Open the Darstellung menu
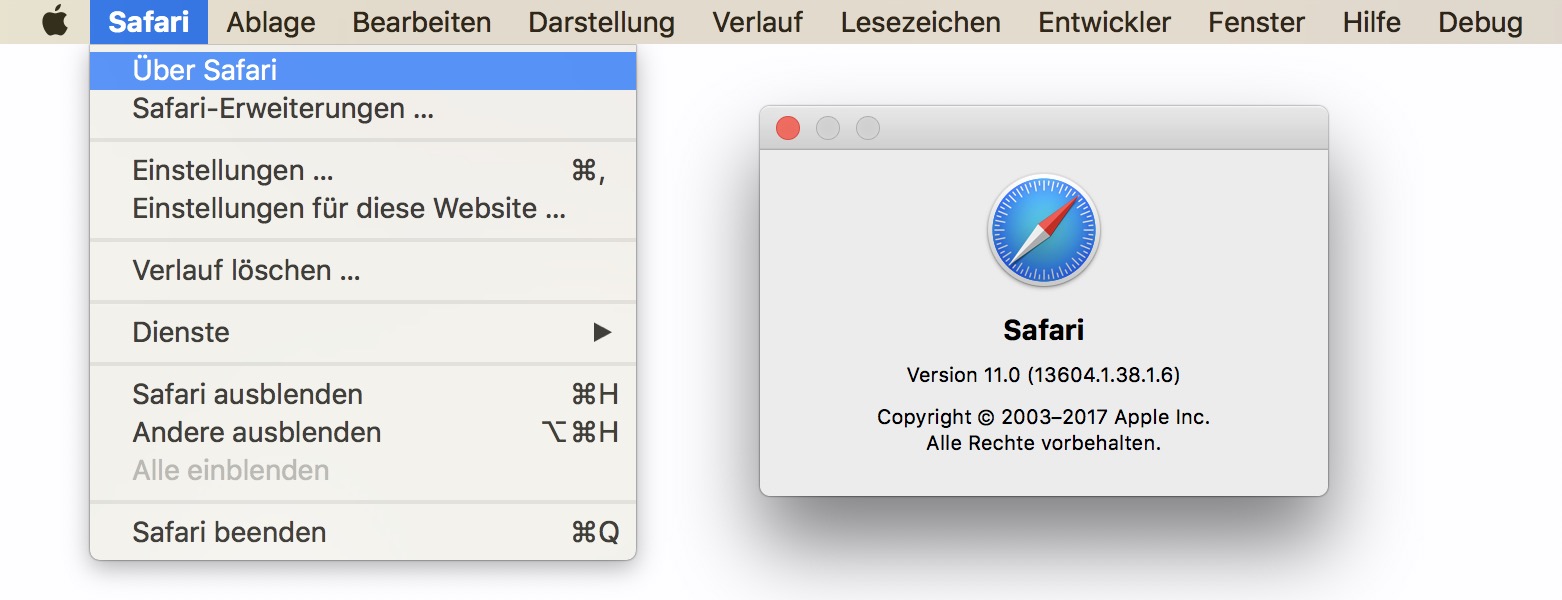The image size is (1562, 600). 602,22
